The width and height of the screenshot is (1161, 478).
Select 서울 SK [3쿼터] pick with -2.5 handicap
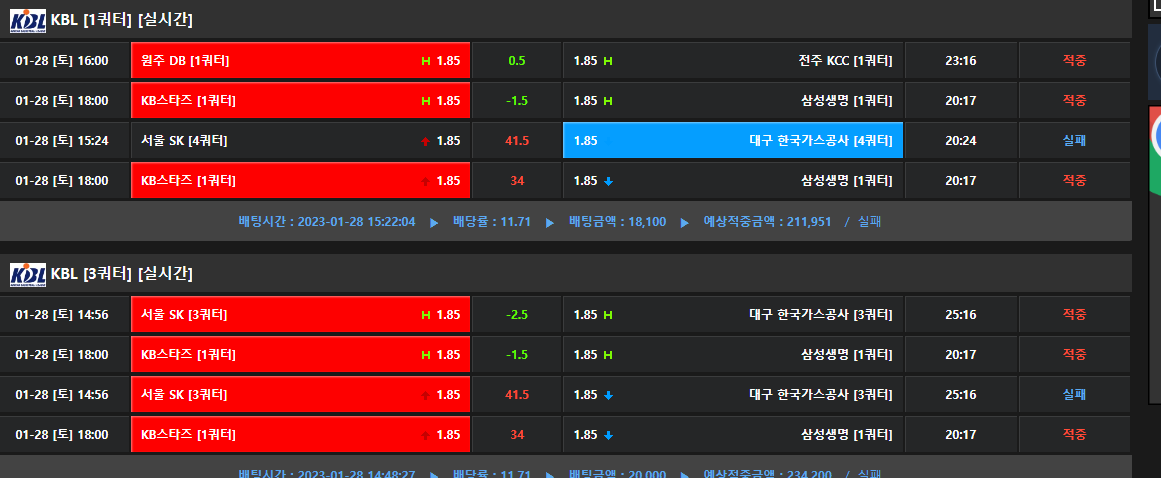point(300,315)
